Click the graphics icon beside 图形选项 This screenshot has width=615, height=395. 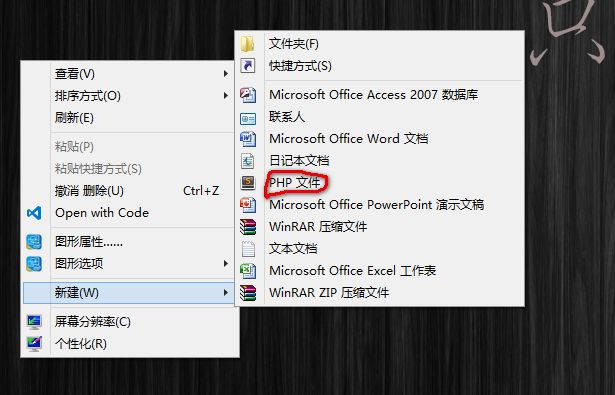point(34,264)
